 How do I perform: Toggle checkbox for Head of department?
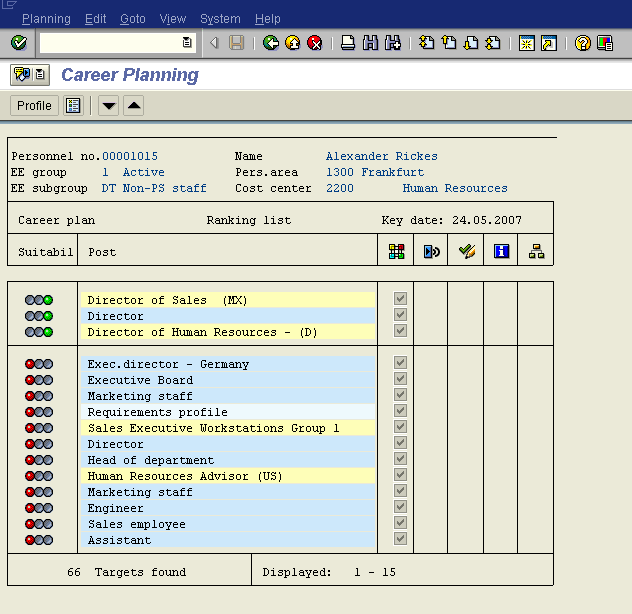[400, 458]
